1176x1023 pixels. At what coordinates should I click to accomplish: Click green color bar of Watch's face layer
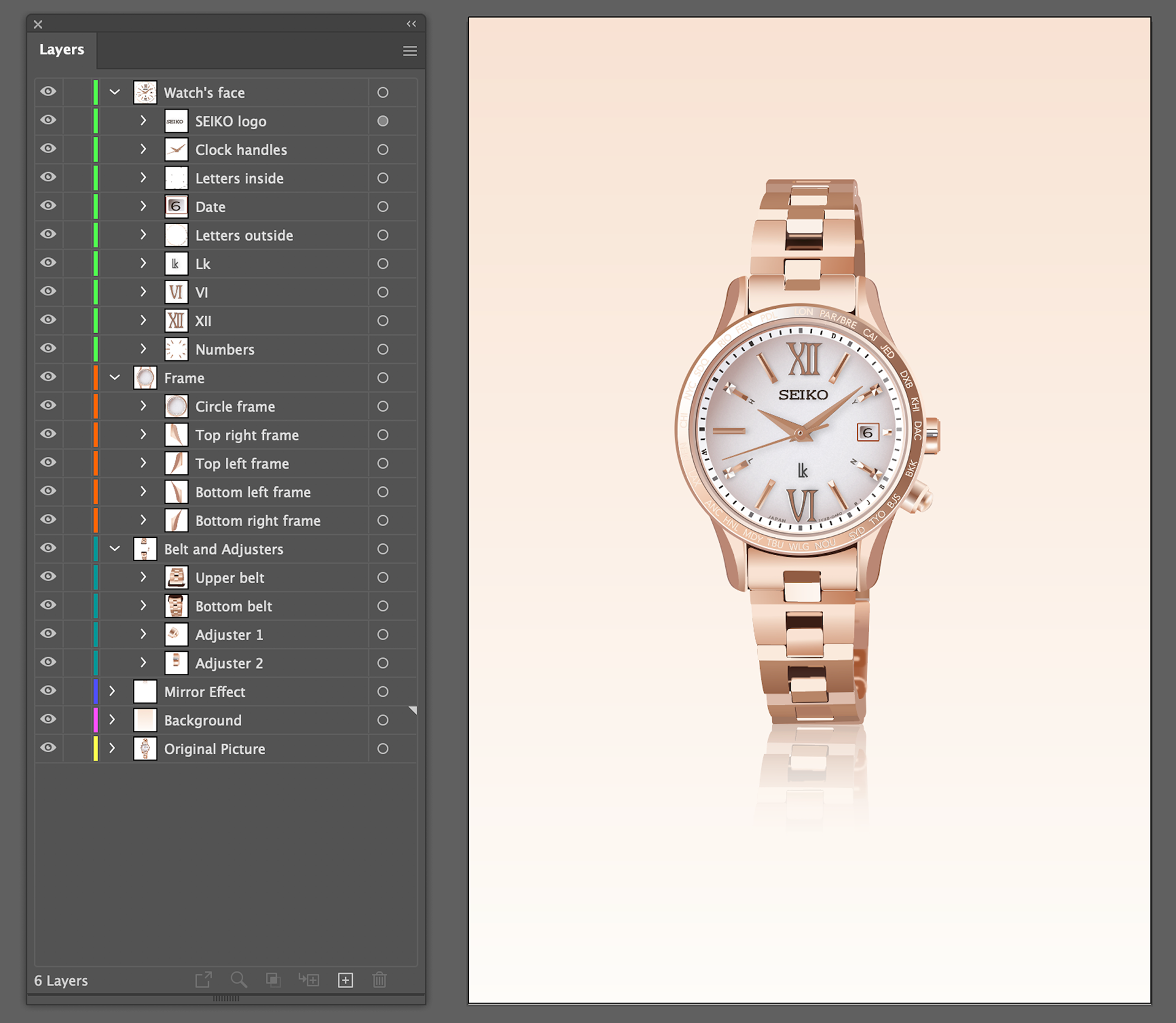coord(96,92)
